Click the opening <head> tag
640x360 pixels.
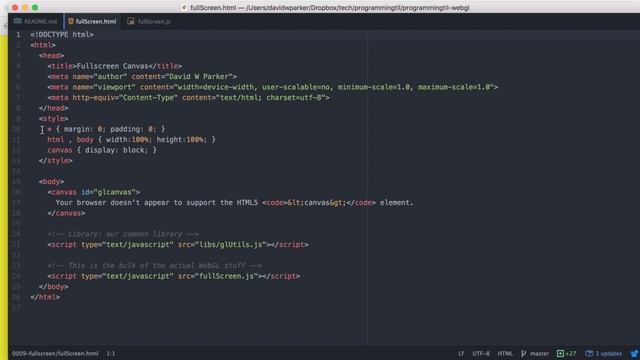[51, 56]
